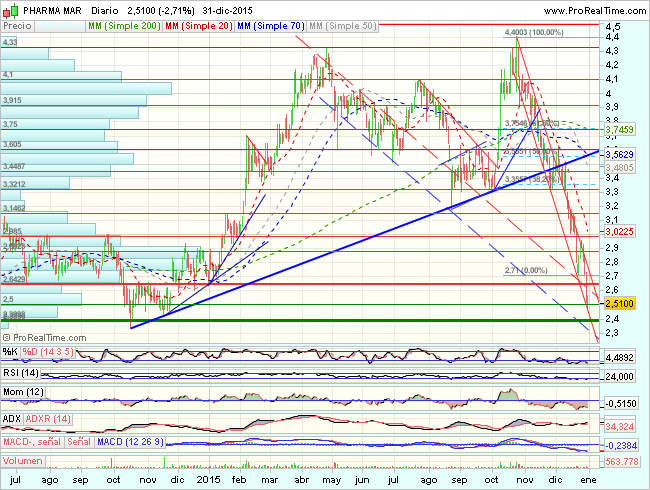Click the 2,3 price scale tick

tap(612, 332)
